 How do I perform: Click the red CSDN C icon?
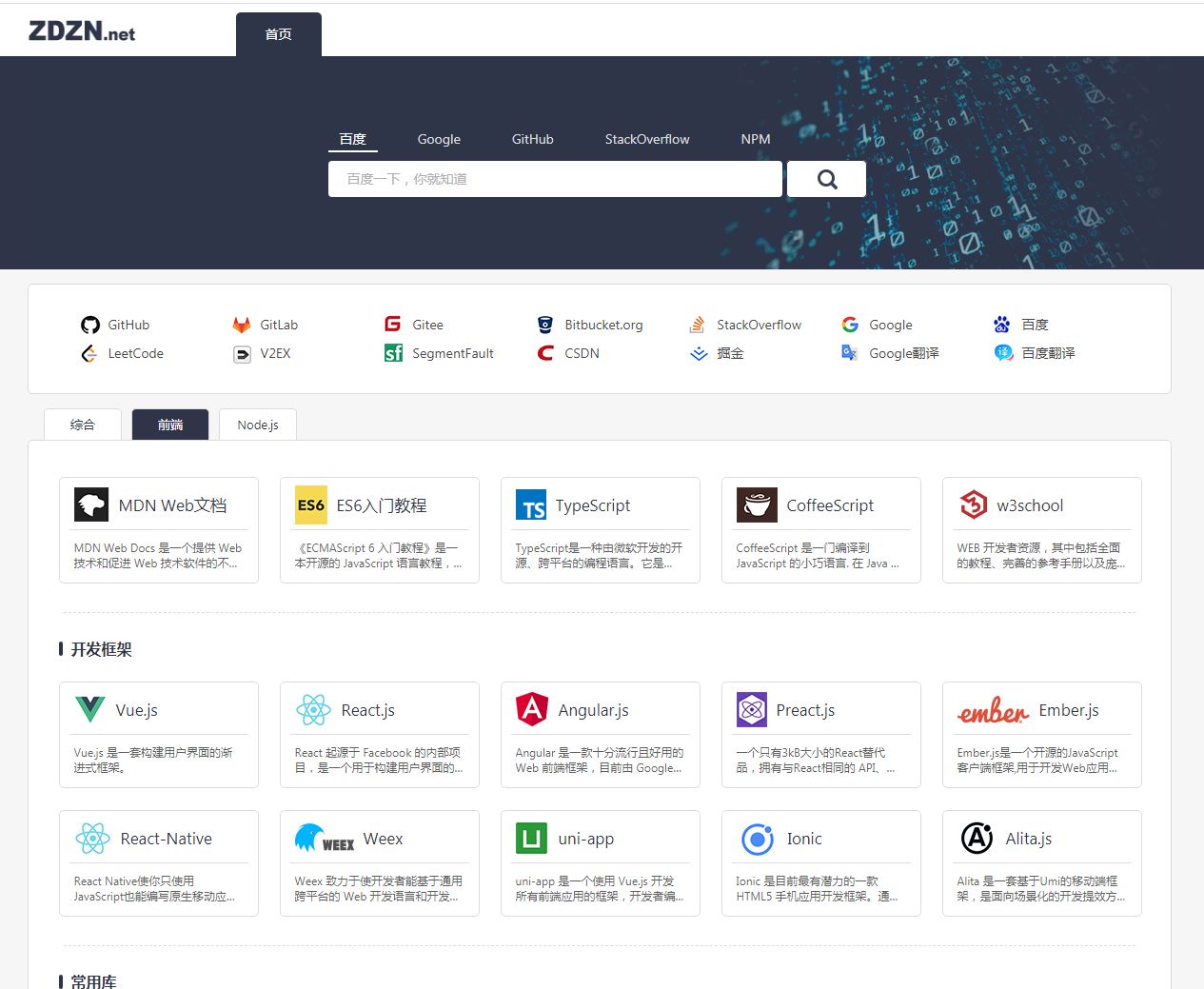point(545,353)
